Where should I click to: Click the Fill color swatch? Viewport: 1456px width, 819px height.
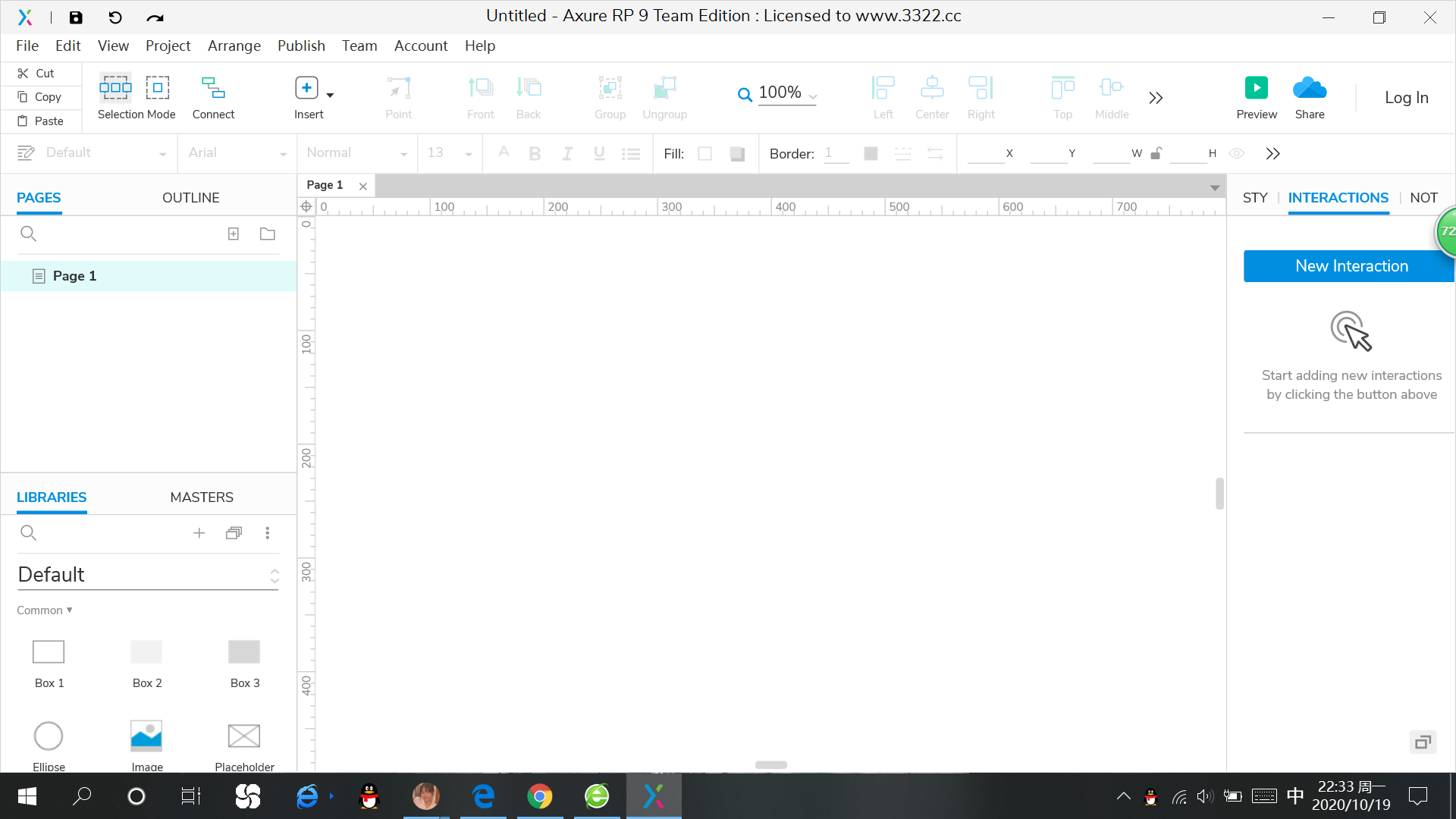pyautogui.click(x=704, y=154)
